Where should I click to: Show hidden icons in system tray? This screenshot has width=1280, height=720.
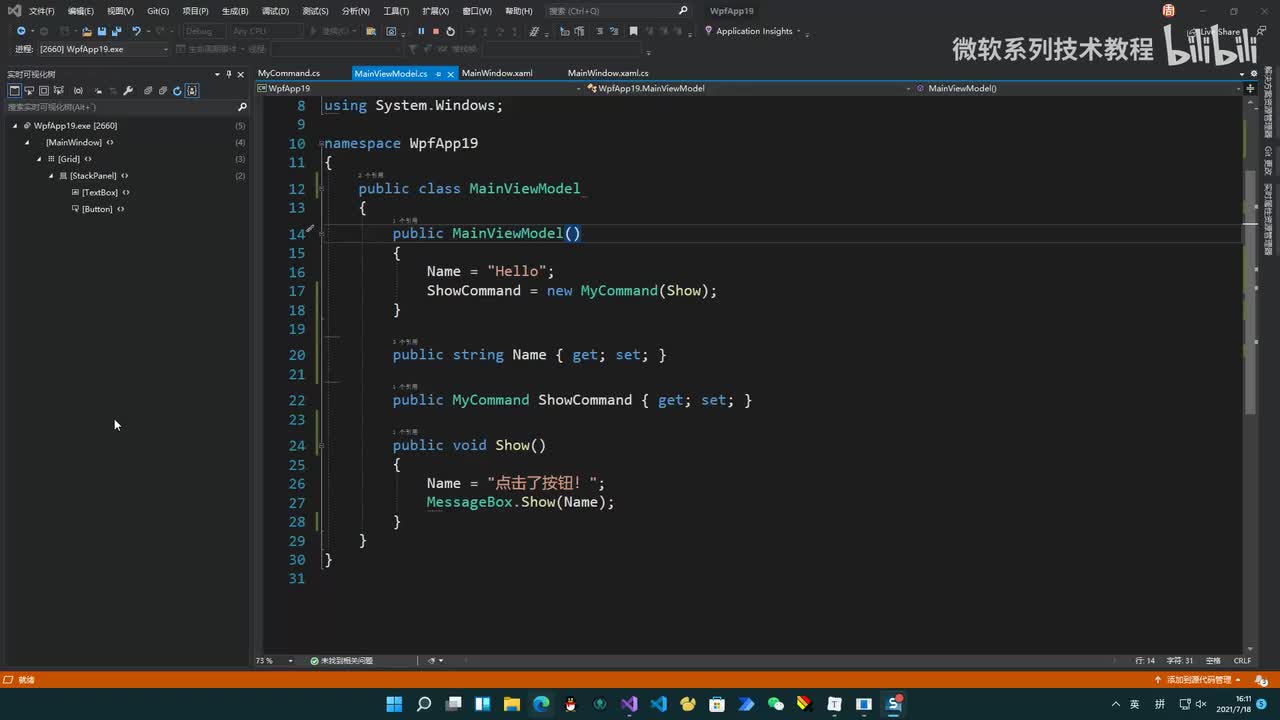[1116, 704]
